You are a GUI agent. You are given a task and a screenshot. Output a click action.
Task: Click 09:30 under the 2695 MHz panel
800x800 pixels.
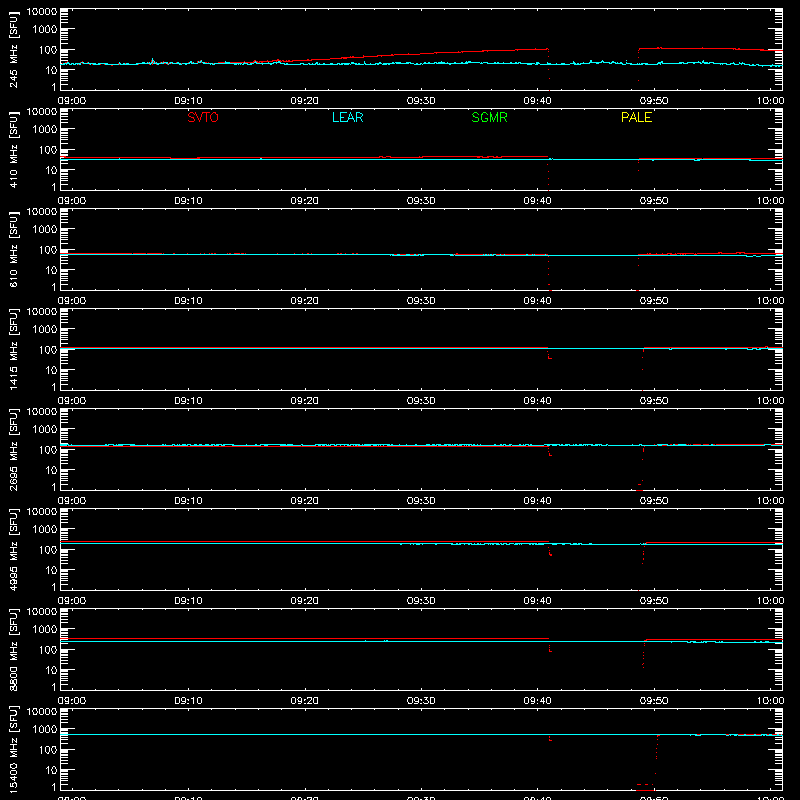(421, 501)
